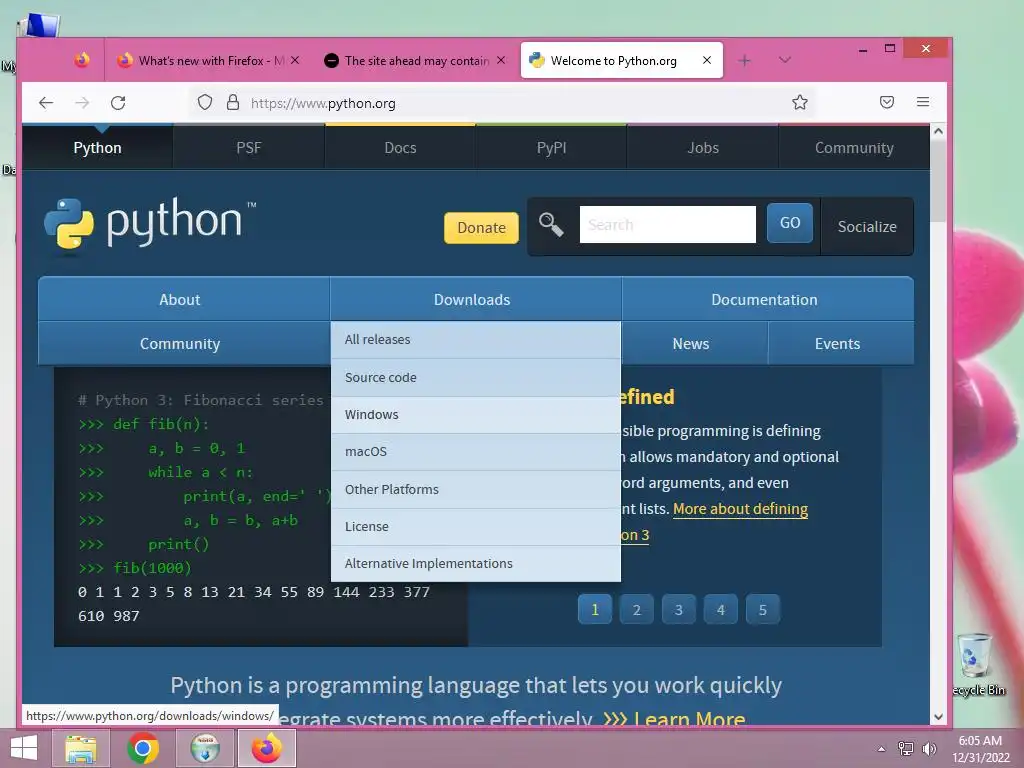Open the PyPI top navigation tab
The height and width of the screenshot is (768, 1024).
tap(551, 148)
